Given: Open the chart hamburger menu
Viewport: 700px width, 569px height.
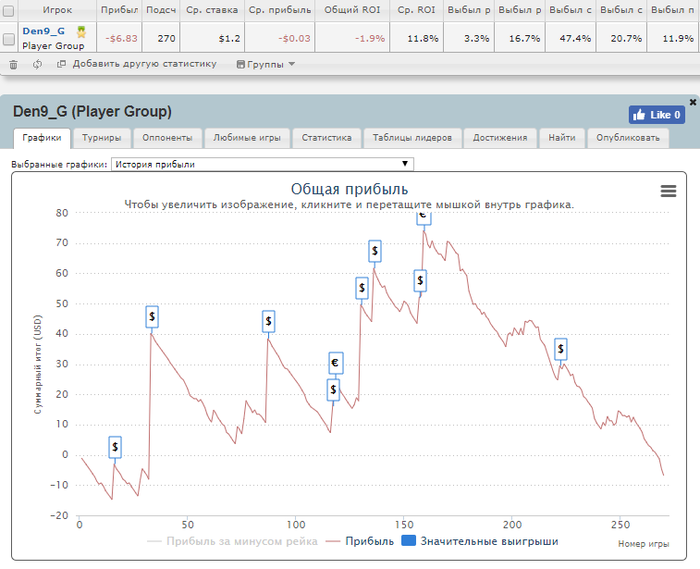Looking at the screenshot, I should [668, 191].
